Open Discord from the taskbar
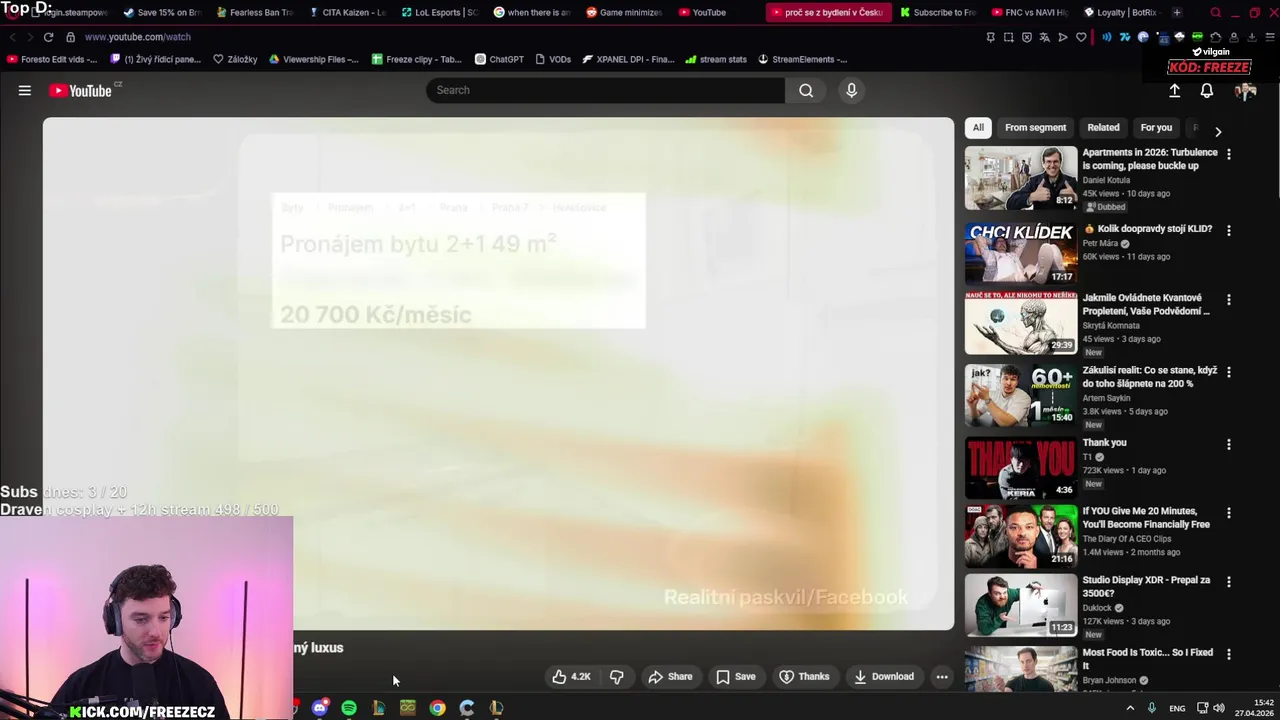 point(320,708)
